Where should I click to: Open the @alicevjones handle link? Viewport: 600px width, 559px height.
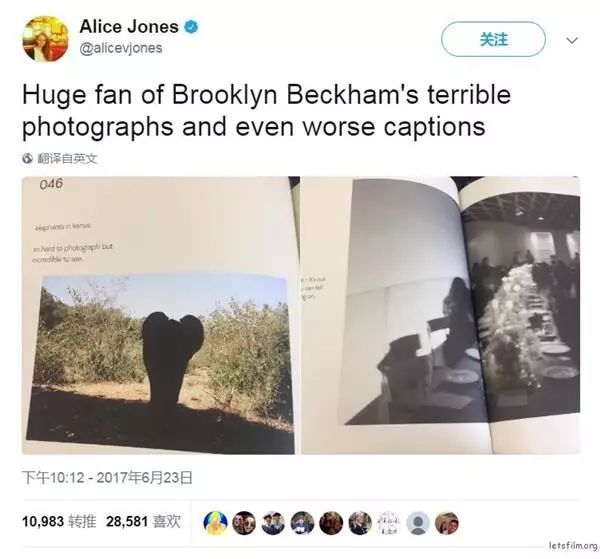click(x=121, y=48)
